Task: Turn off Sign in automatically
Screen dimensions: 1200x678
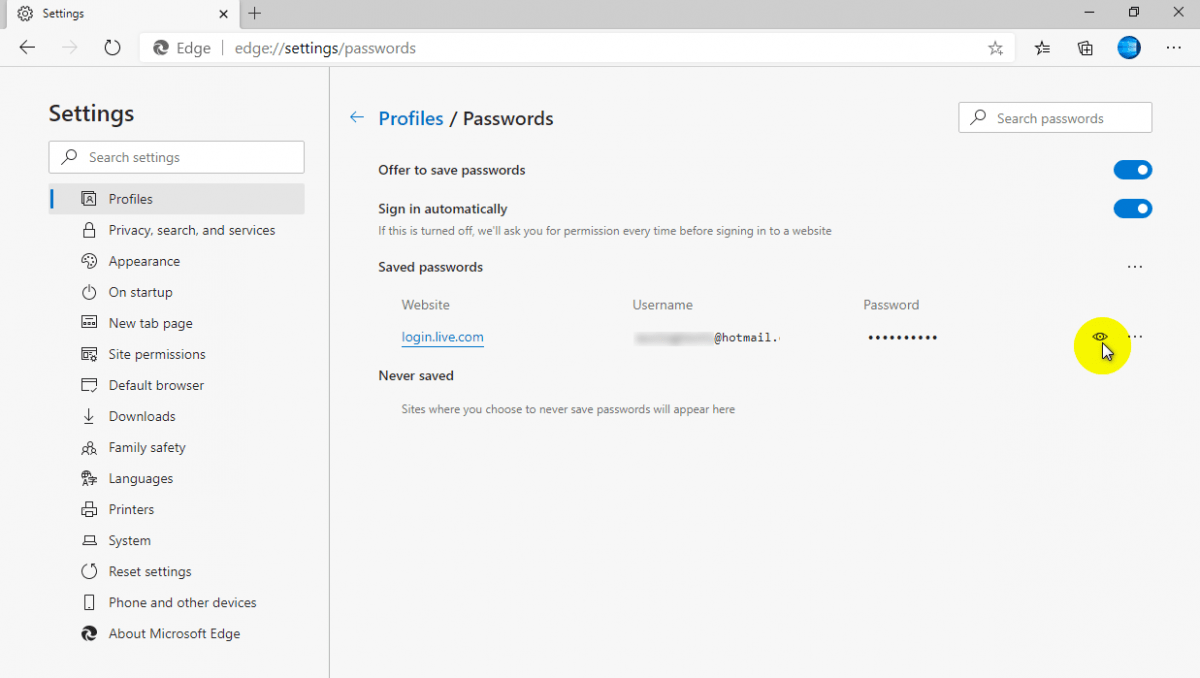Action: tap(1133, 208)
